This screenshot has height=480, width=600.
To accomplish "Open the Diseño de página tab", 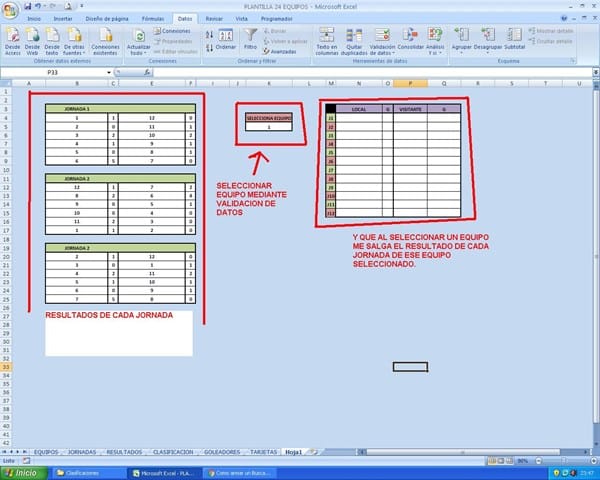I will point(107,19).
